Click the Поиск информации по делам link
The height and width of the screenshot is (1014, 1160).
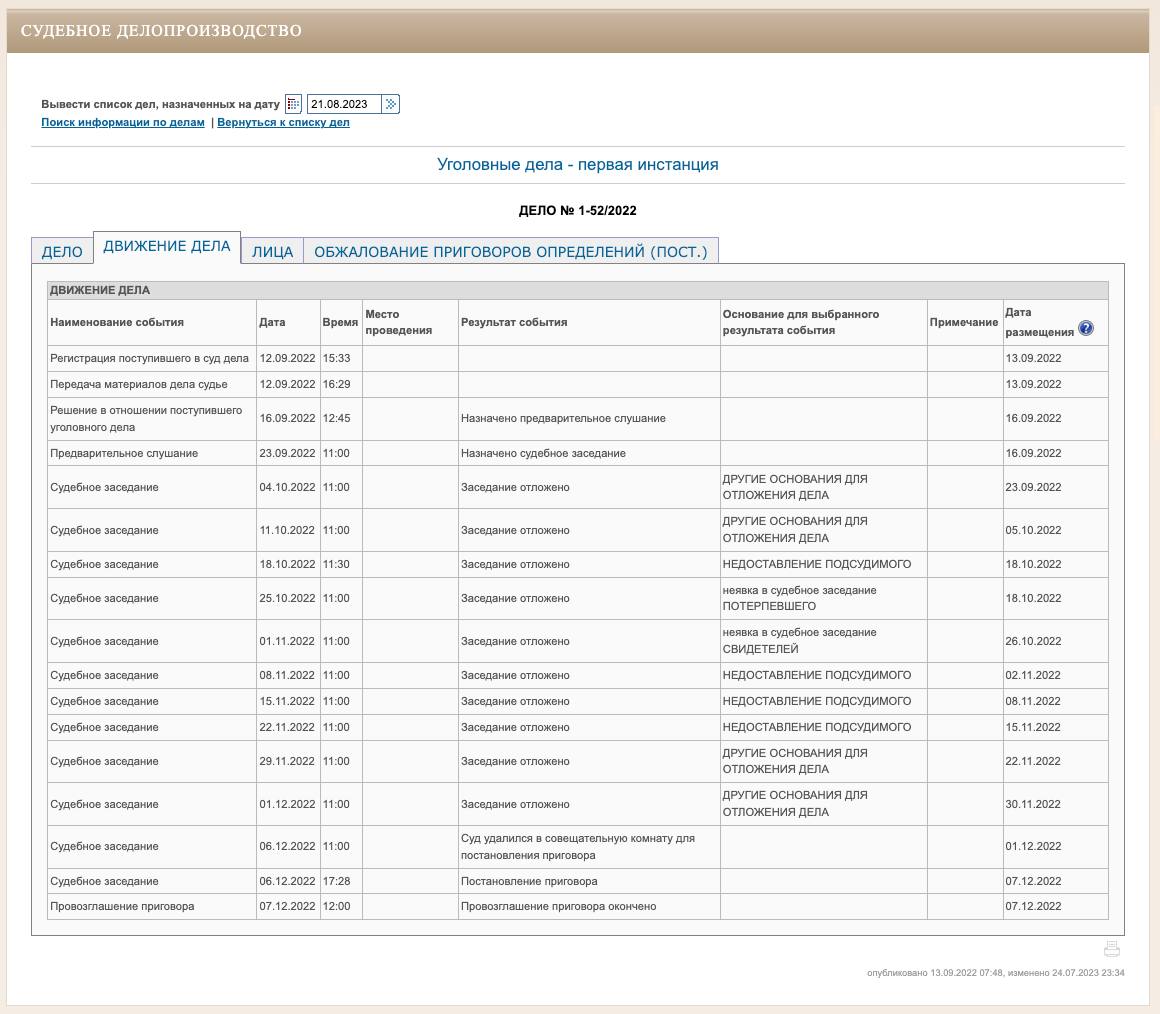coord(122,122)
